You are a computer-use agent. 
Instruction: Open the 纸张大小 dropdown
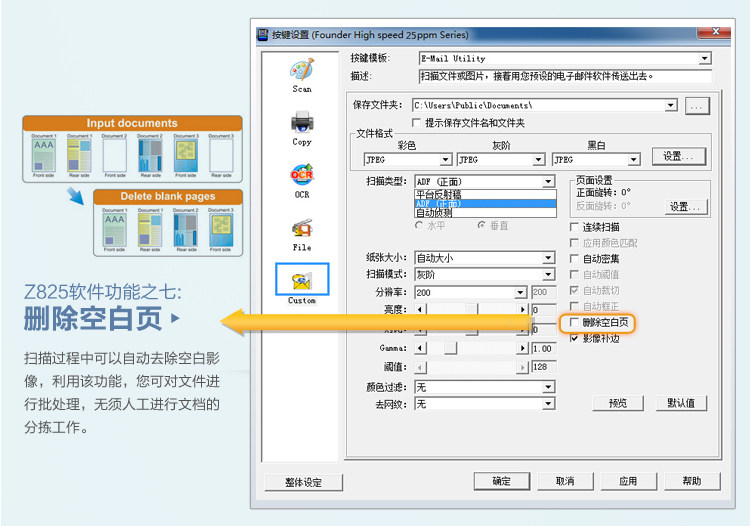point(548,258)
